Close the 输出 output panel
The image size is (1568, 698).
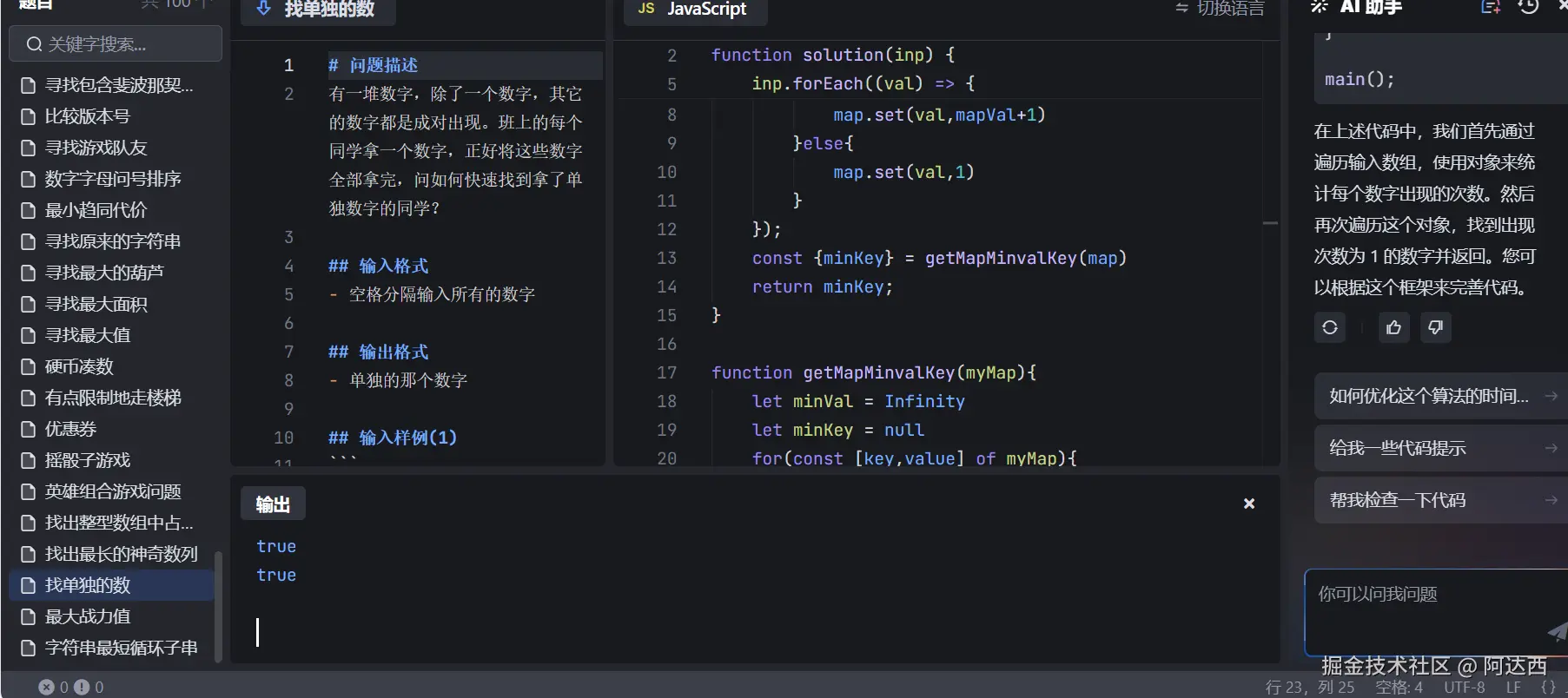pyautogui.click(x=1248, y=504)
